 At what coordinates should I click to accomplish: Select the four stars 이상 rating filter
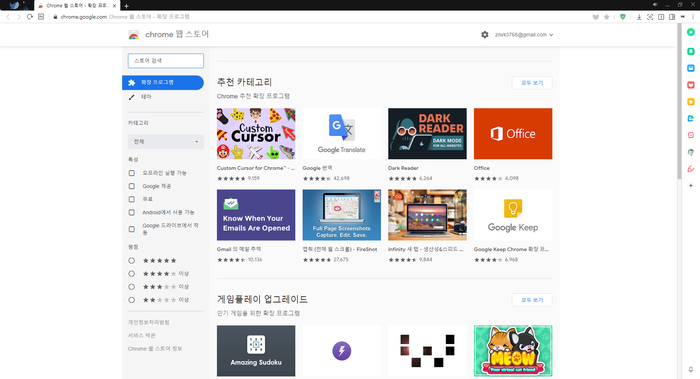pos(132,274)
